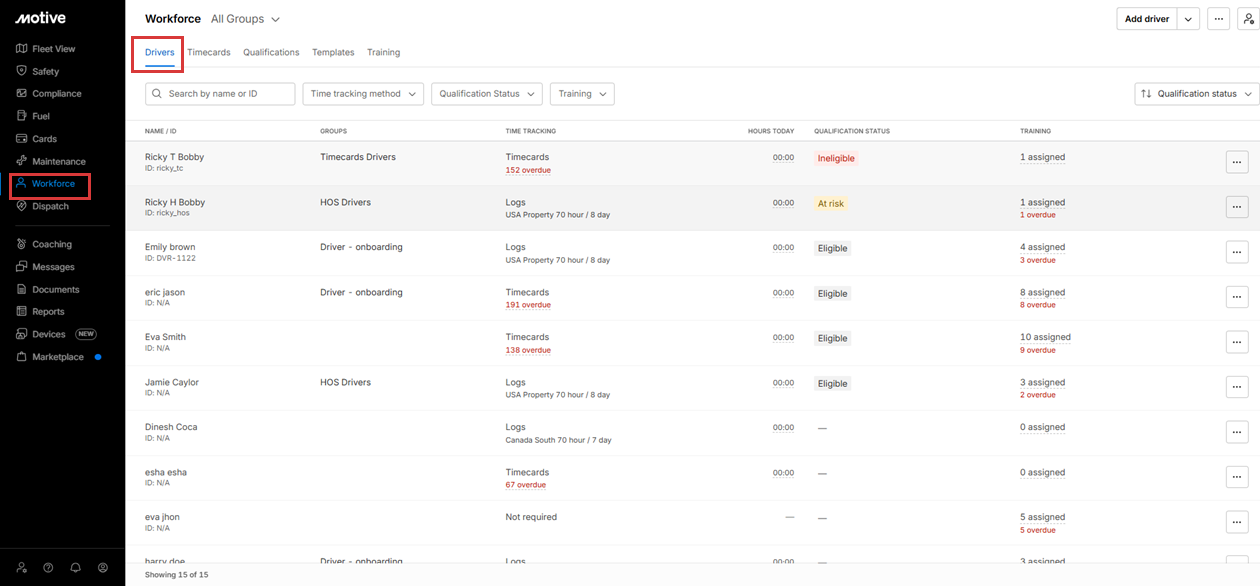Go to the Safety section

(45, 72)
